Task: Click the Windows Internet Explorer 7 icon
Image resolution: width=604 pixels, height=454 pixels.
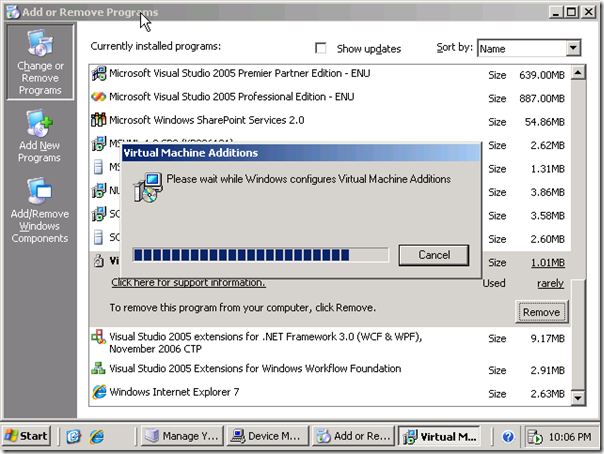Action: point(99,392)
